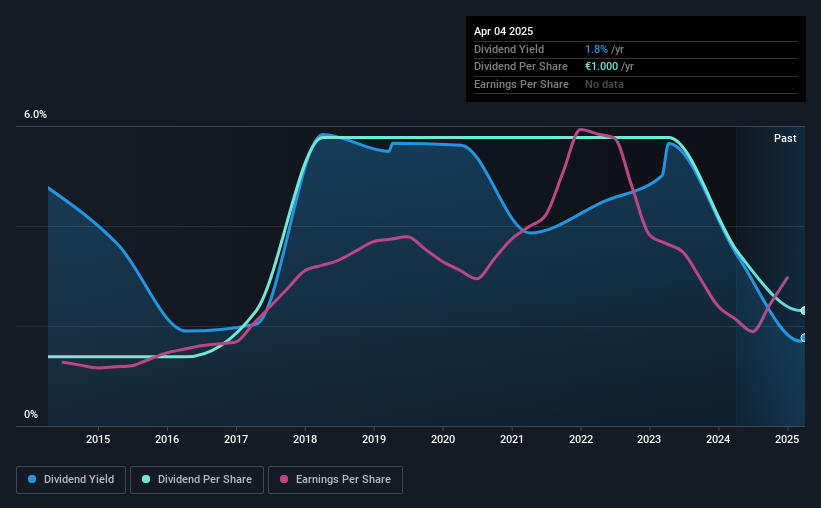Click the Apr 04 2025 tooltip date
Viewport: 821px width, 508px height.
(504, 31)
